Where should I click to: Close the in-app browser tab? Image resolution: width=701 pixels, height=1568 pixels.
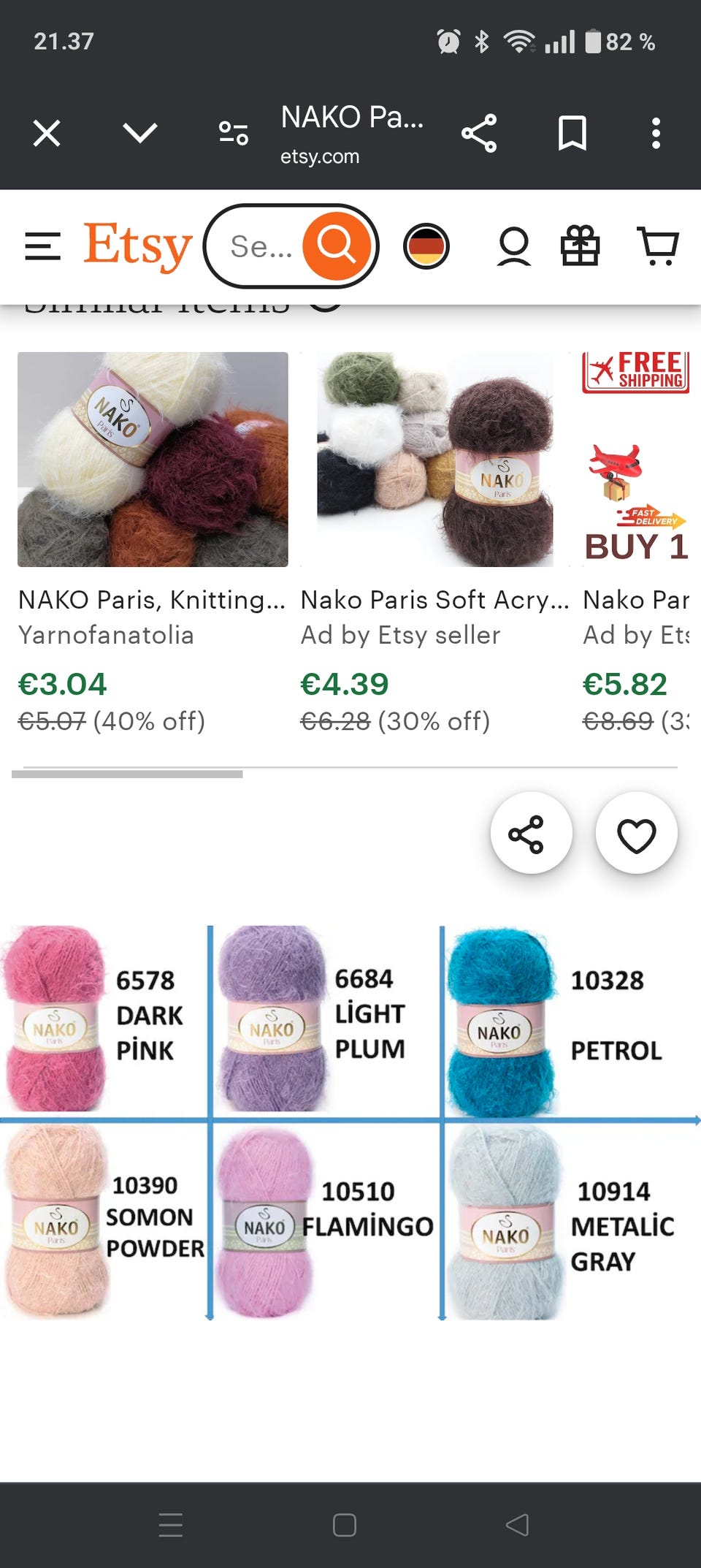(47, 133)
